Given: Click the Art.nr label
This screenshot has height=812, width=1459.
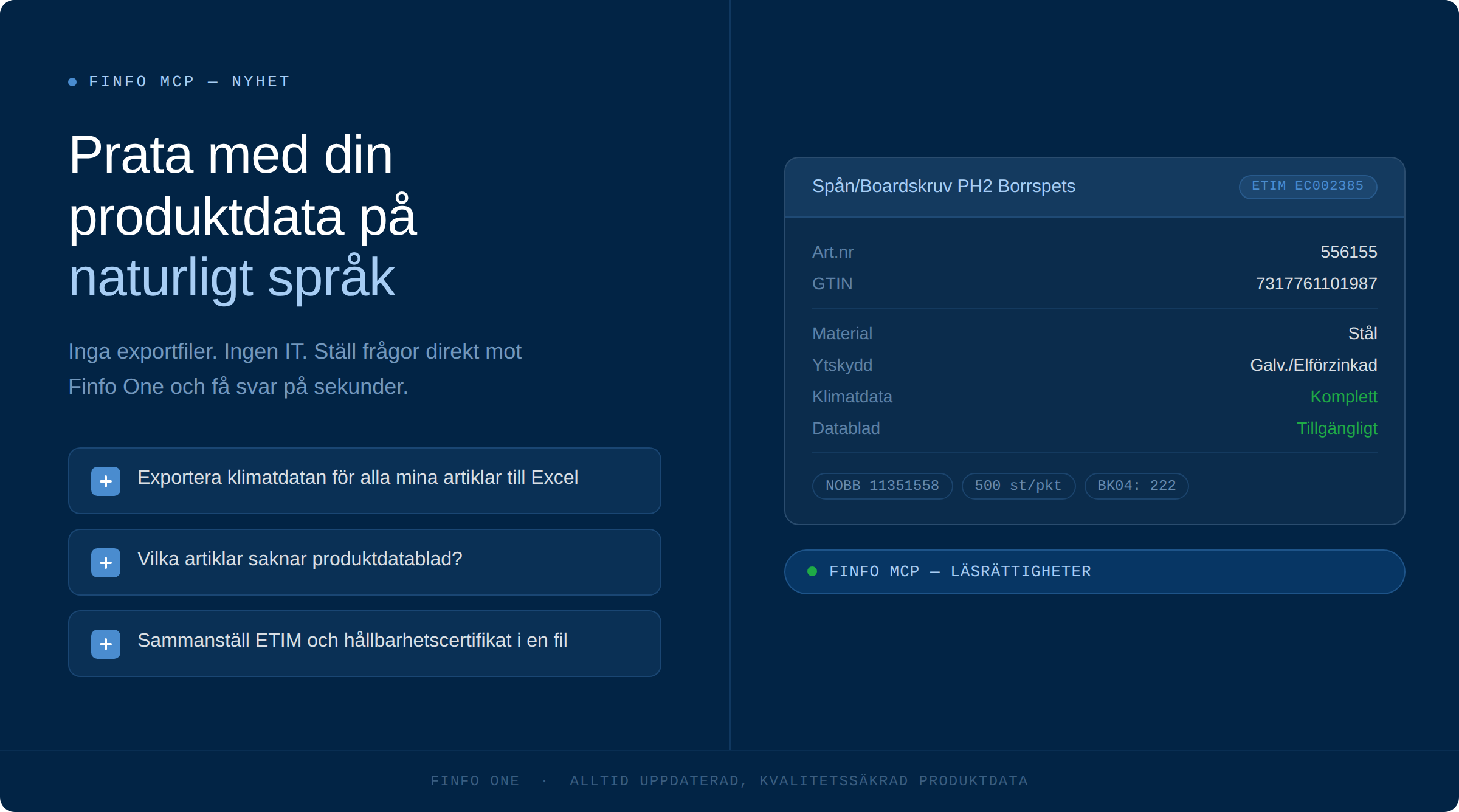Looking at the screenshot, I should 833,252.
